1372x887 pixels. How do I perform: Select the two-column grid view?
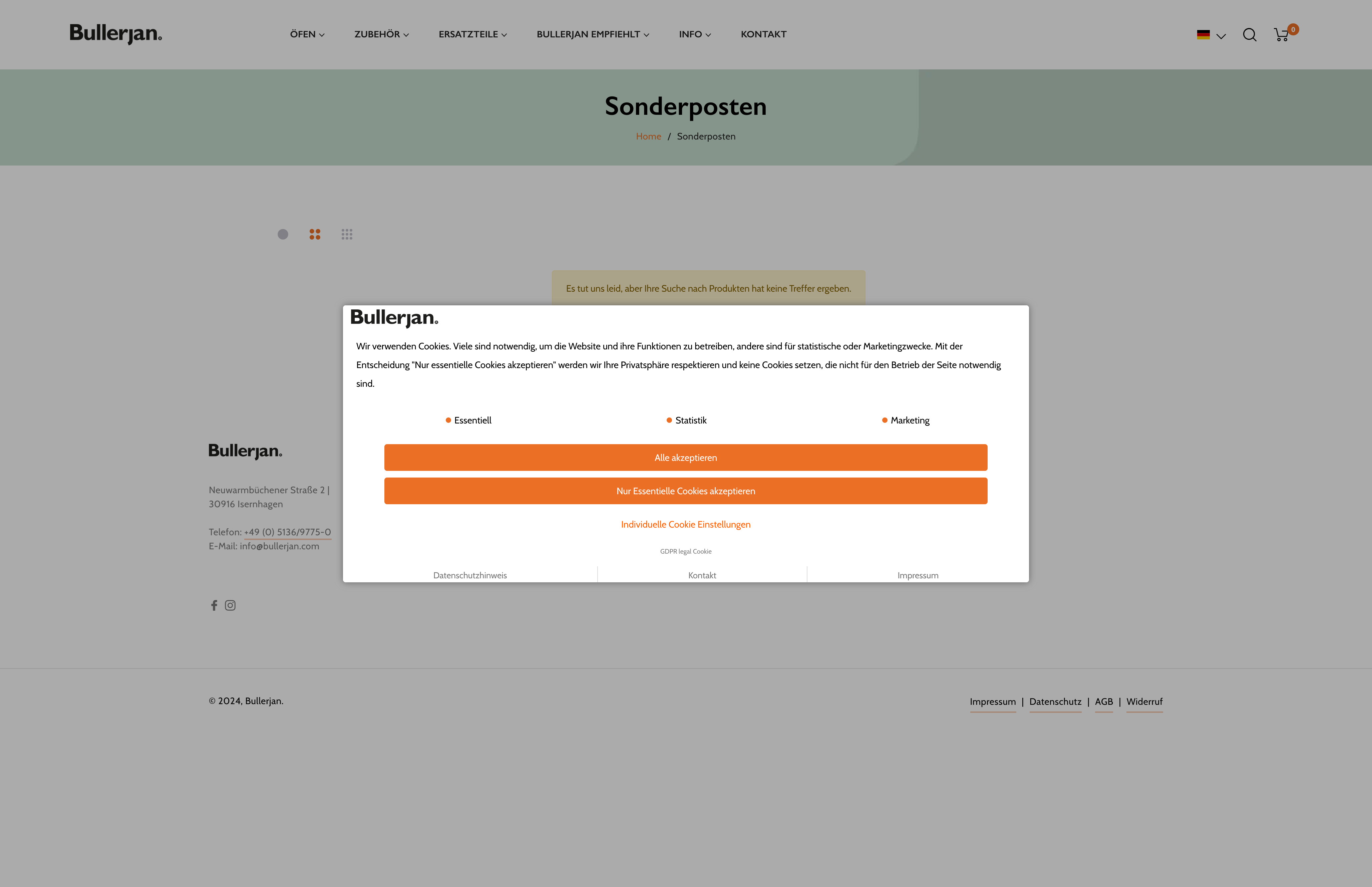[315, 234]
